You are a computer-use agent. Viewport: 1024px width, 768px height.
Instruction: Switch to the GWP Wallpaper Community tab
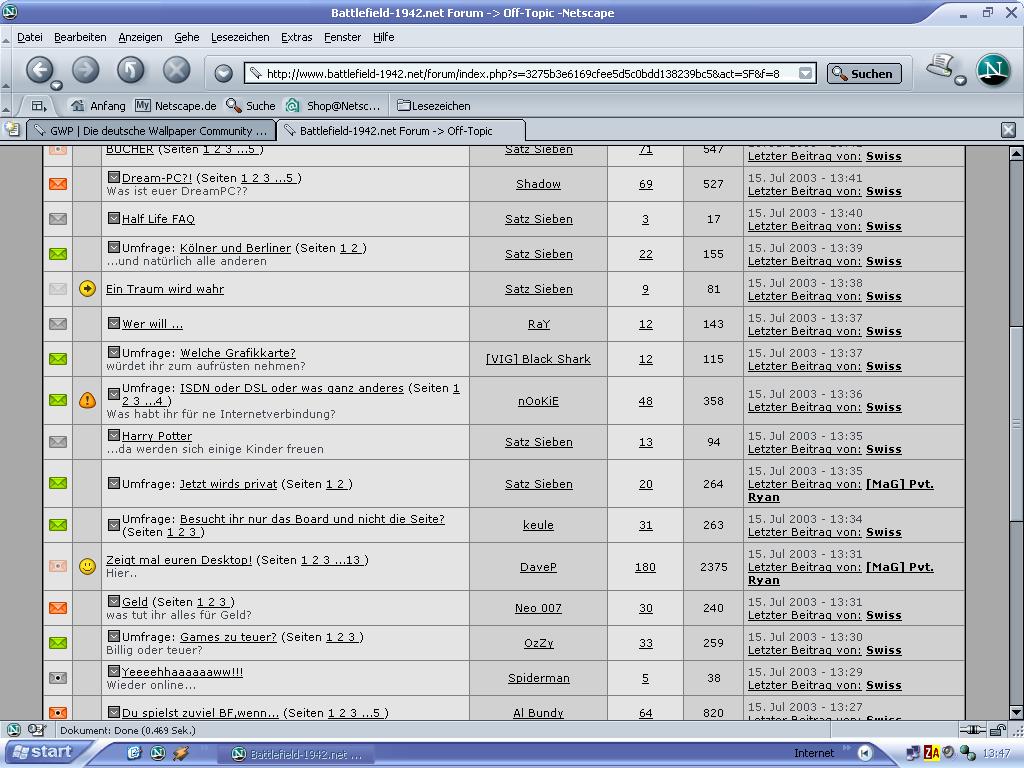[x=150, y=130]
